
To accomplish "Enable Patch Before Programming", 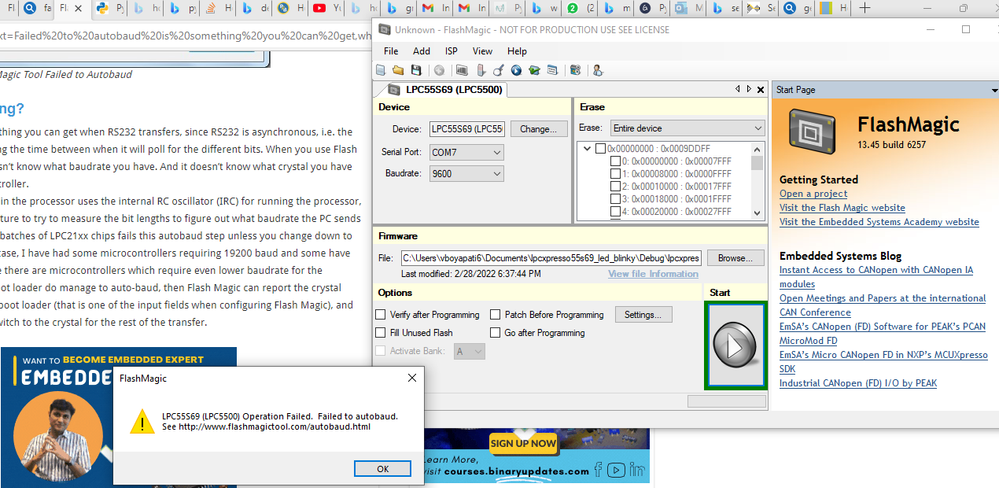I will pos(495,315).
